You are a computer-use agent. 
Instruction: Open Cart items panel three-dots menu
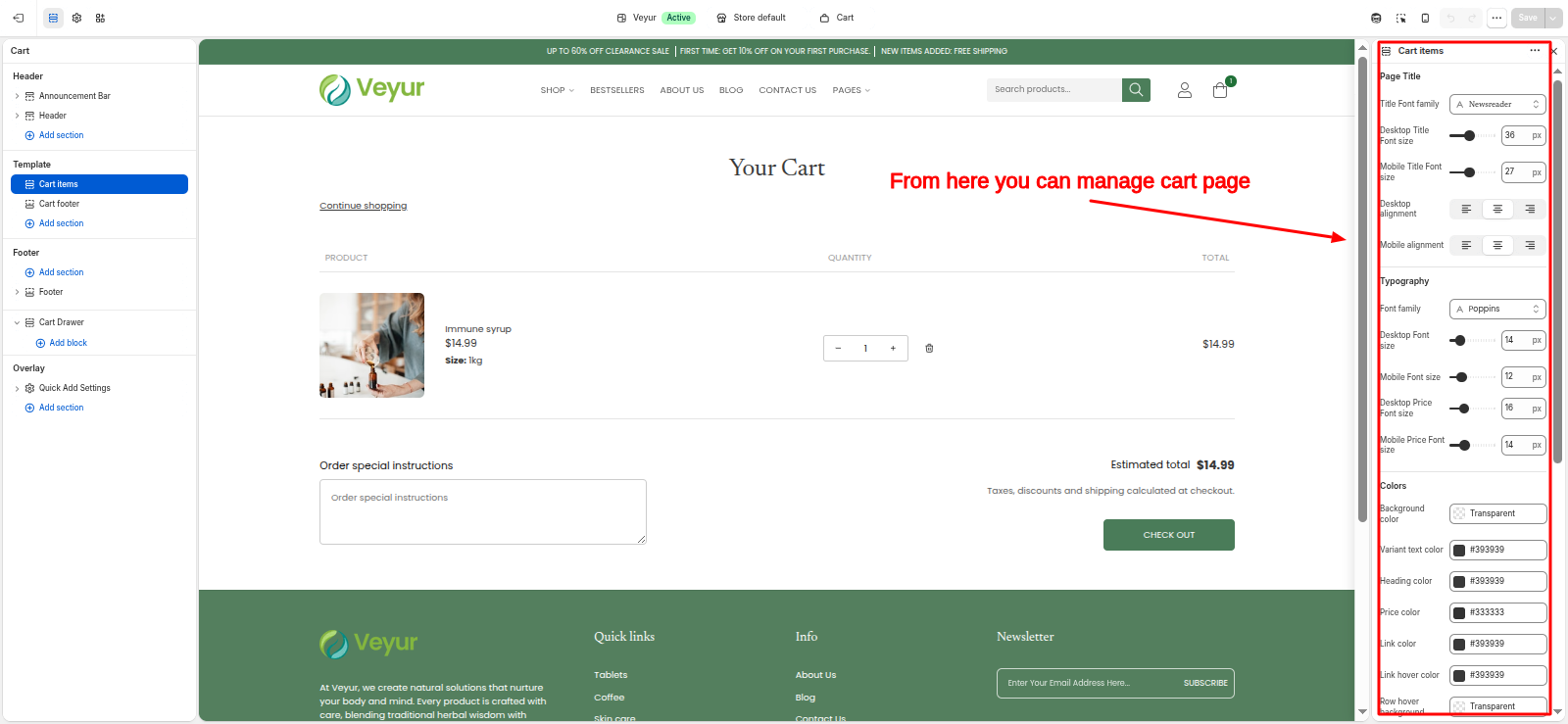pyautogui.click(x=1535, y=51)
